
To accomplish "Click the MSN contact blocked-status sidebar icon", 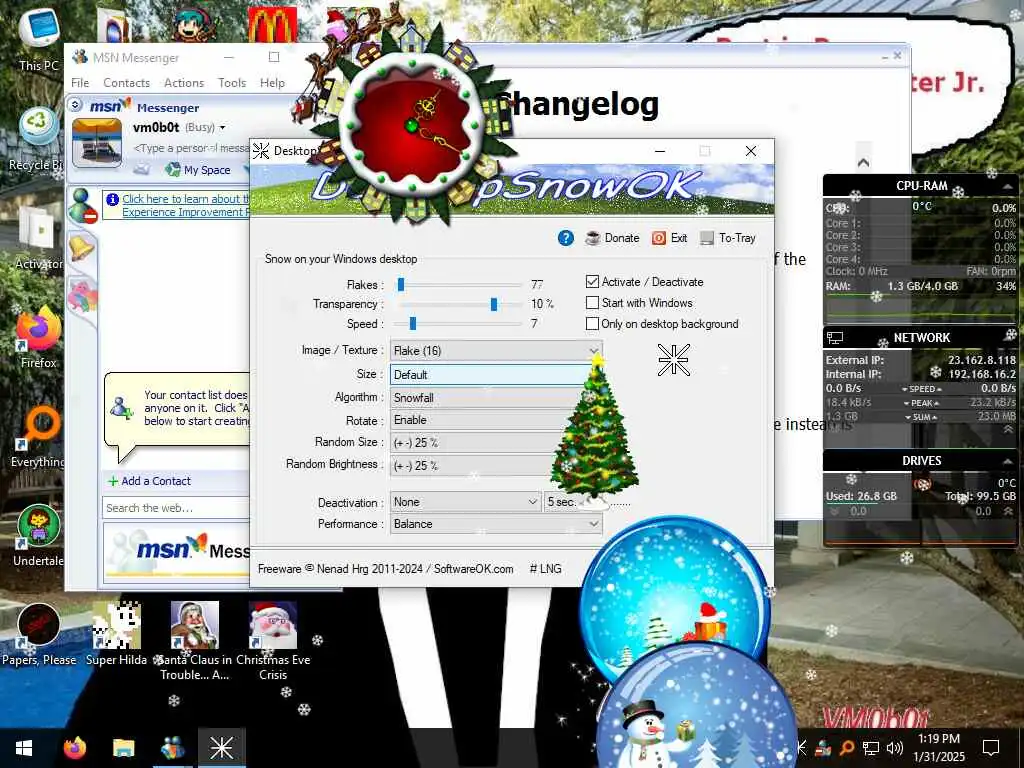I will [x=83, y=206].
